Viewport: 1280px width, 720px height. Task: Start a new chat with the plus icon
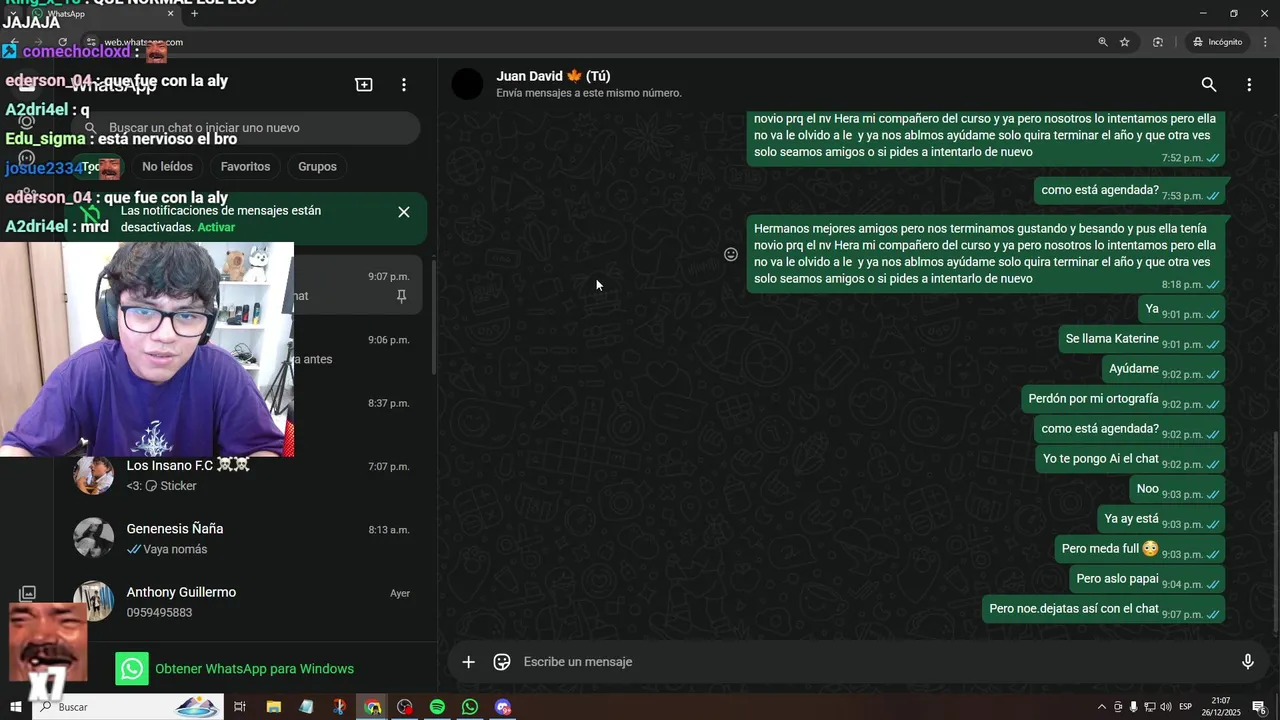(364, 85)
